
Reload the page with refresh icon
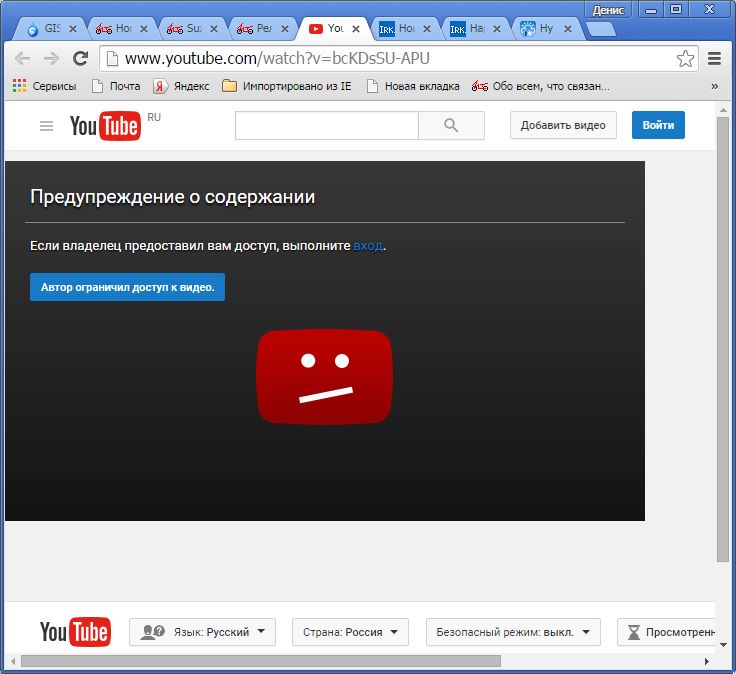click(80, 58)
